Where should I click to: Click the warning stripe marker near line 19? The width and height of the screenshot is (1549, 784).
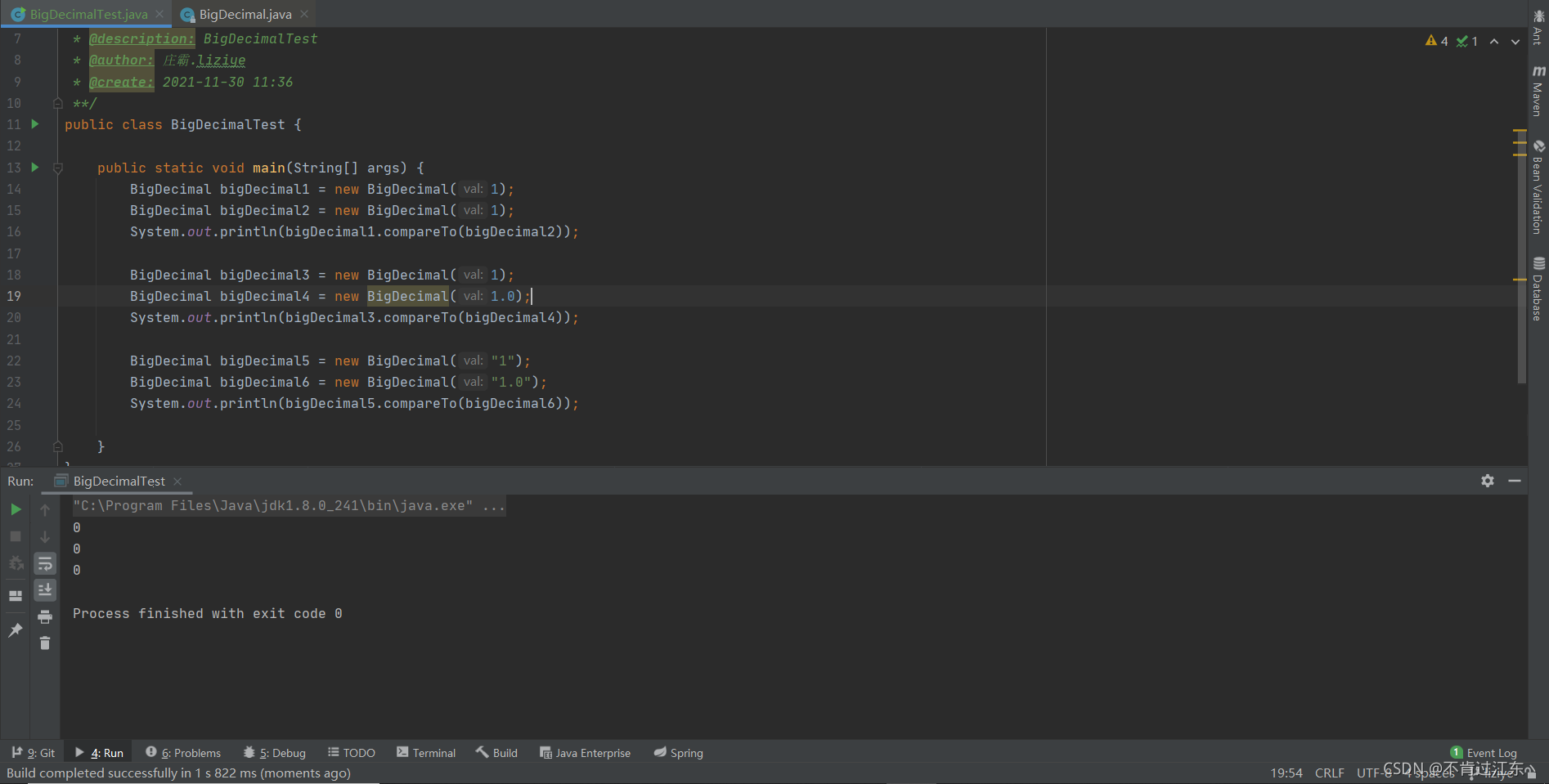tap(1520, 280)
